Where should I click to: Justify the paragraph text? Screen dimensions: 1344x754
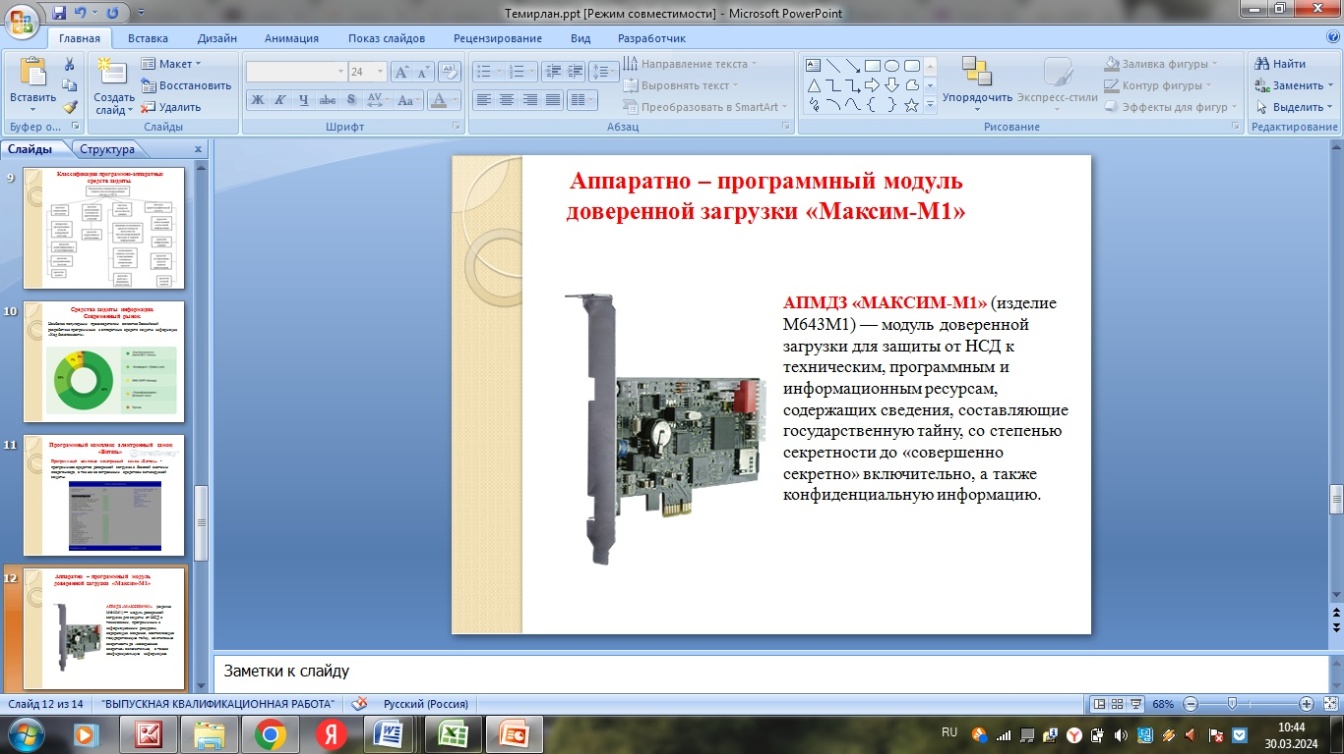(552, 100)
